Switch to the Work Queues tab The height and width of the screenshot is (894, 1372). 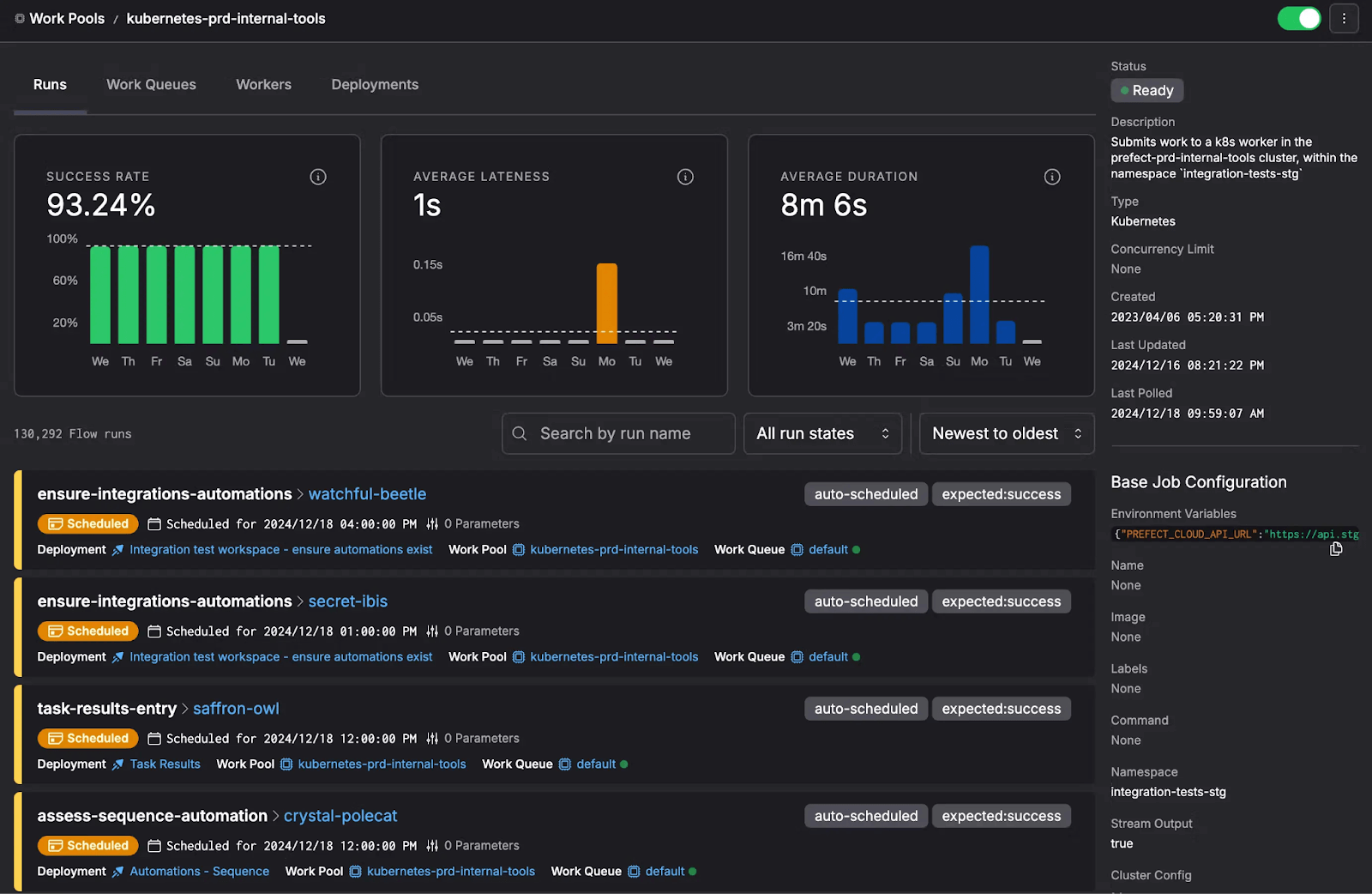(x=151, y=85)
